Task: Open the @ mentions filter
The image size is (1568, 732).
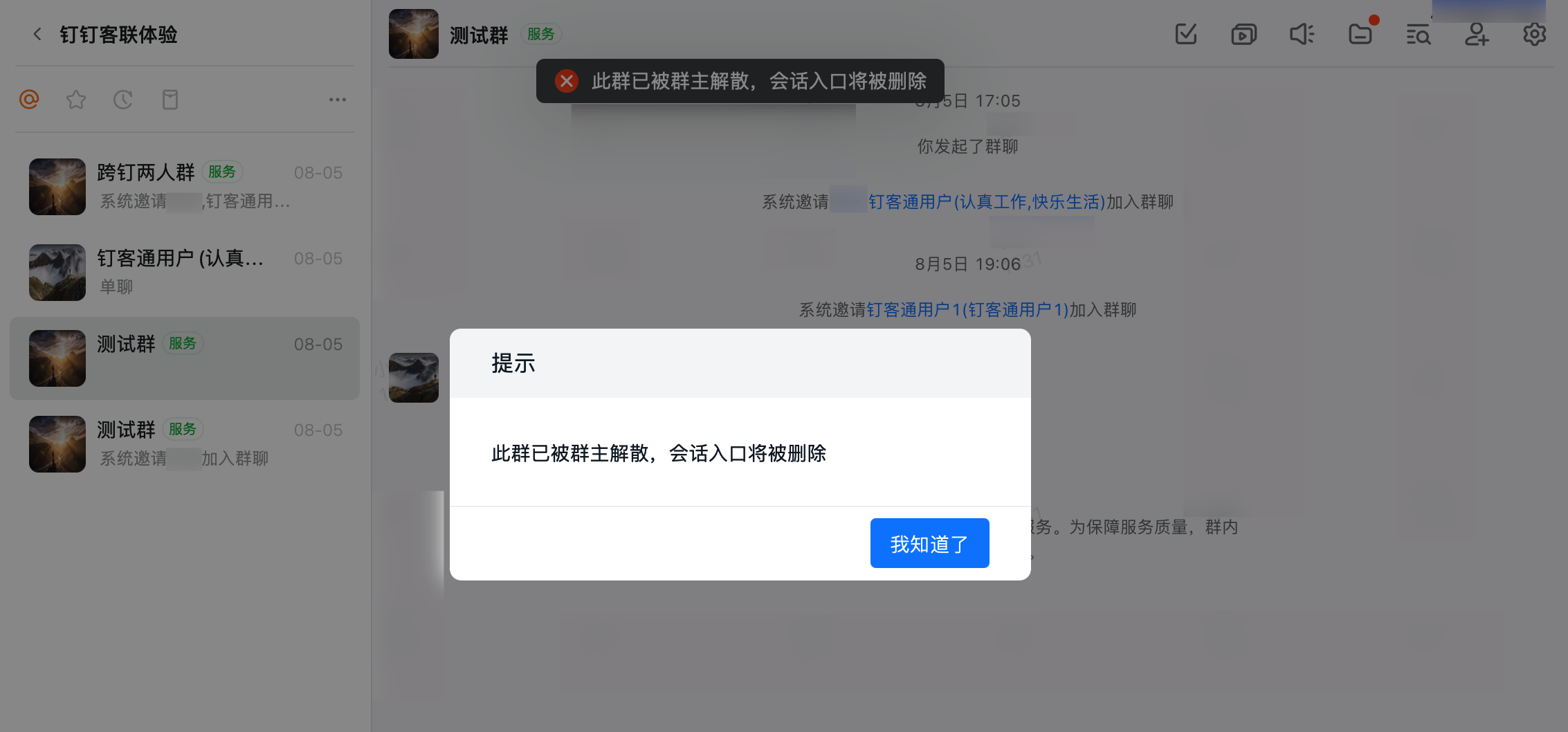Action: pyautogui.click(x=29, y=100)
